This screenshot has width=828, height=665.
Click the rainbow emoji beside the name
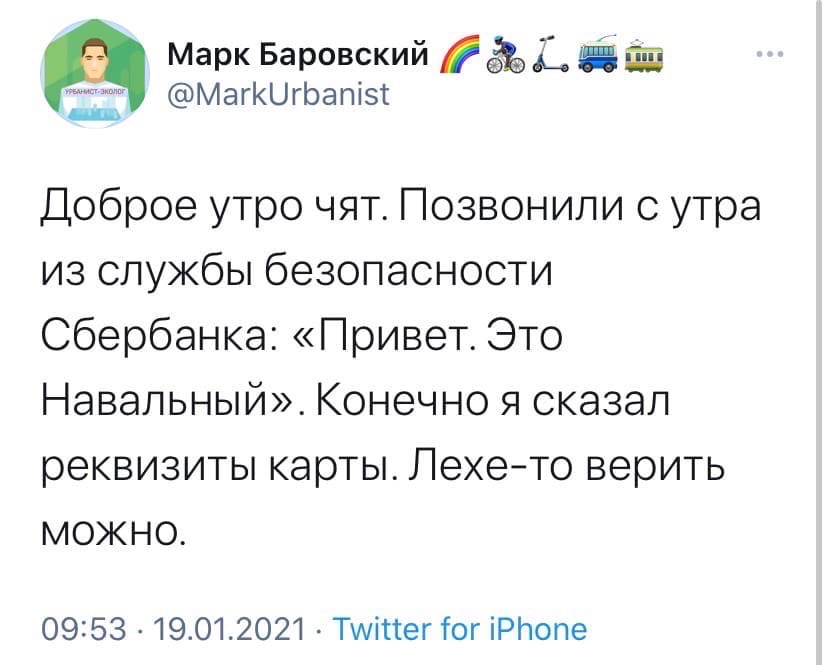coord(459,52)
